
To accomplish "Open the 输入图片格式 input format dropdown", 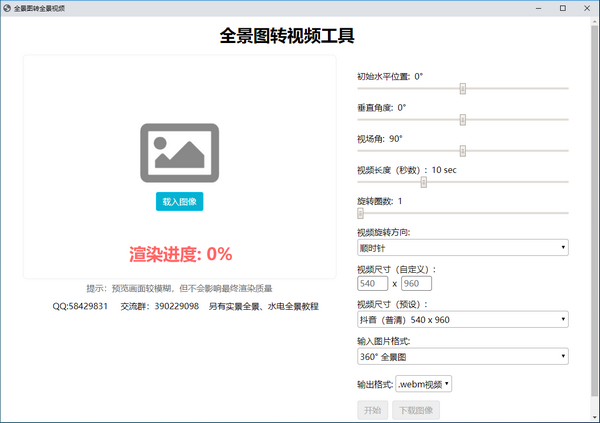I will [462, 355].
